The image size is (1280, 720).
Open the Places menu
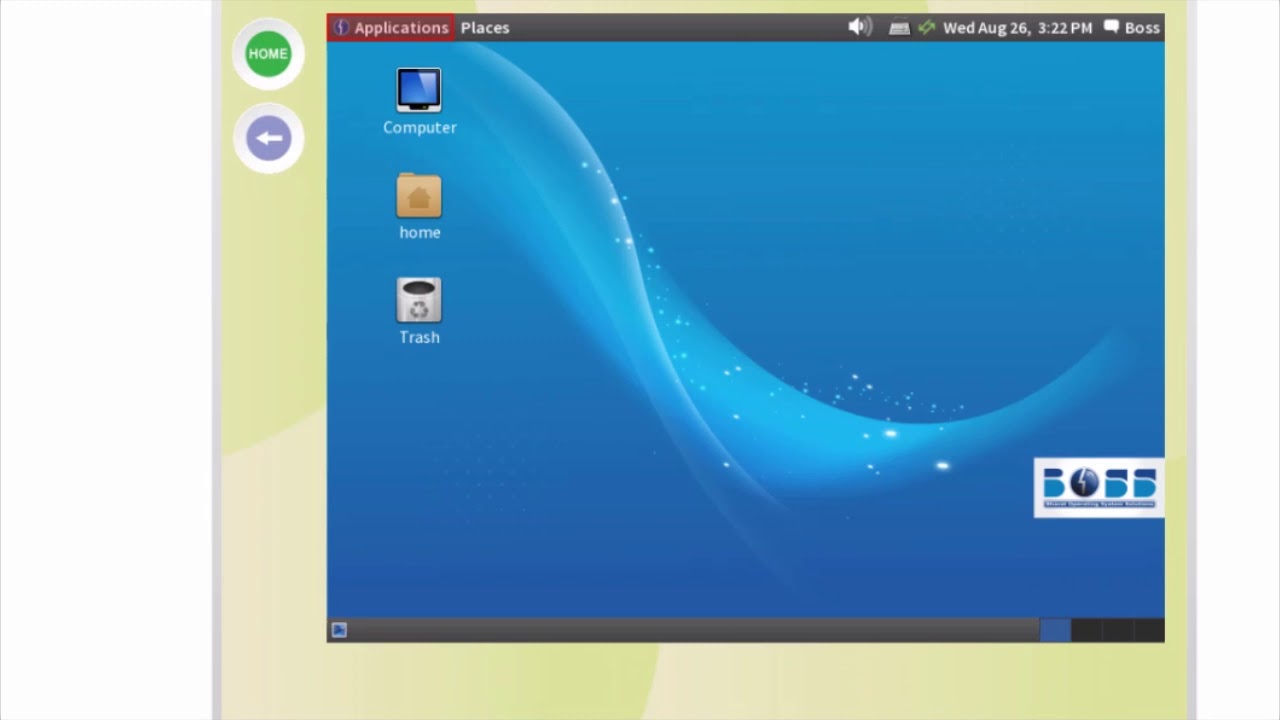pos(485,28)
